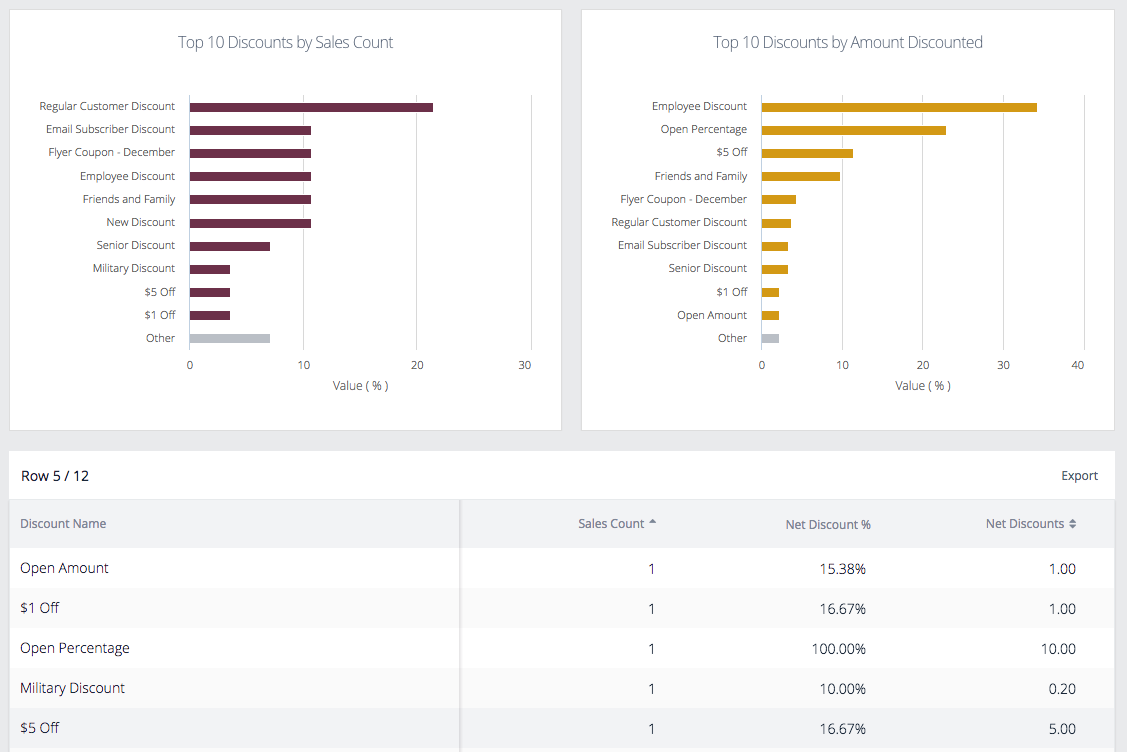The height and width of the screenshot is (752, 1127).
Task: Sort the table by Net Discount %
Action: [828, 523]
